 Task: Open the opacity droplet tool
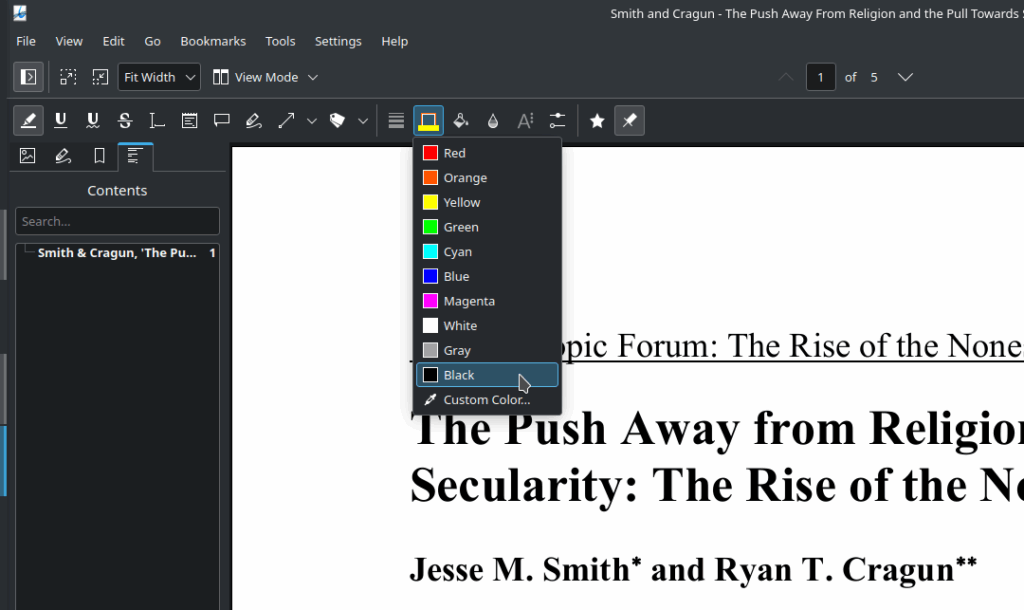click(492, 121)
